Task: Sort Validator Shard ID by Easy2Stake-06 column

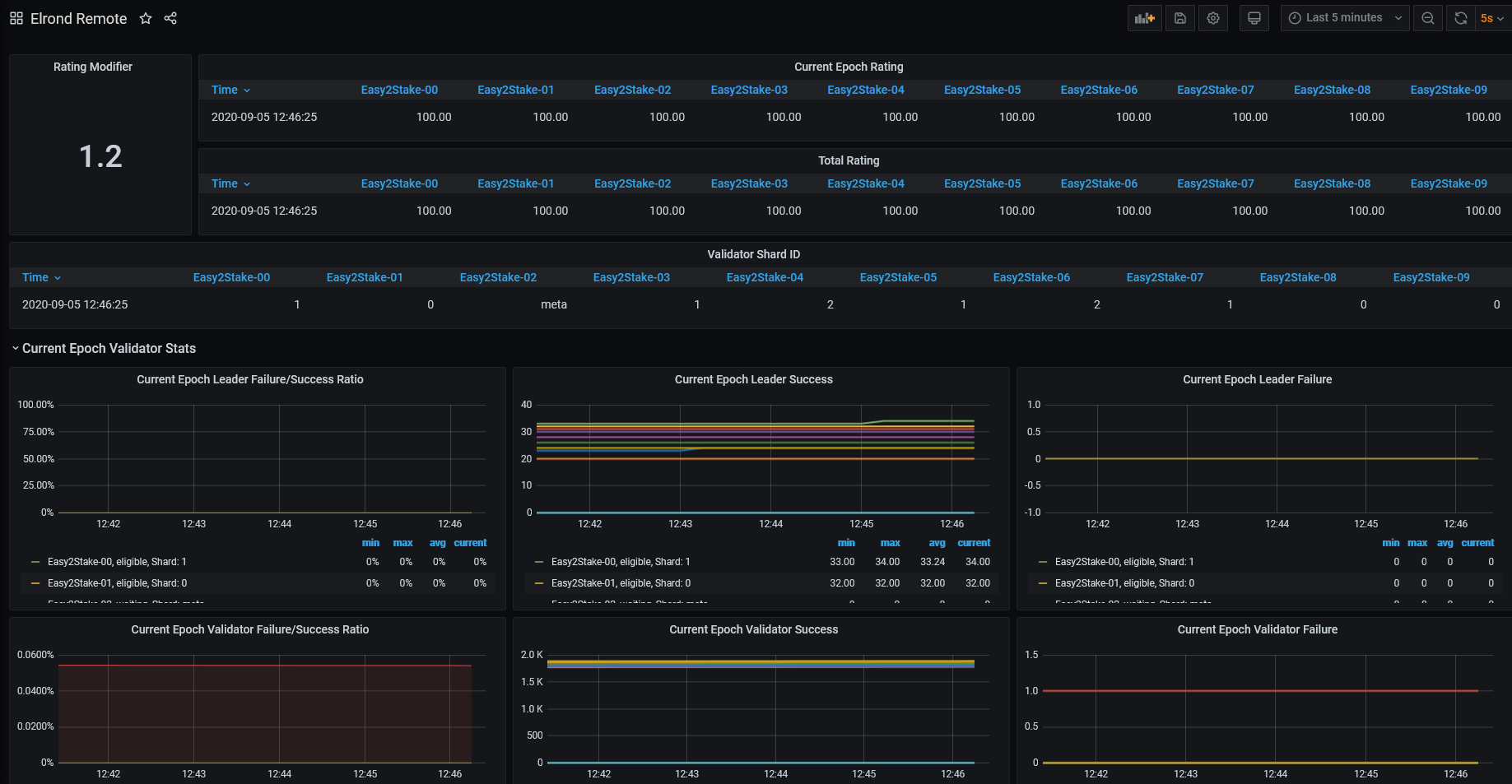Action: 1031,277
